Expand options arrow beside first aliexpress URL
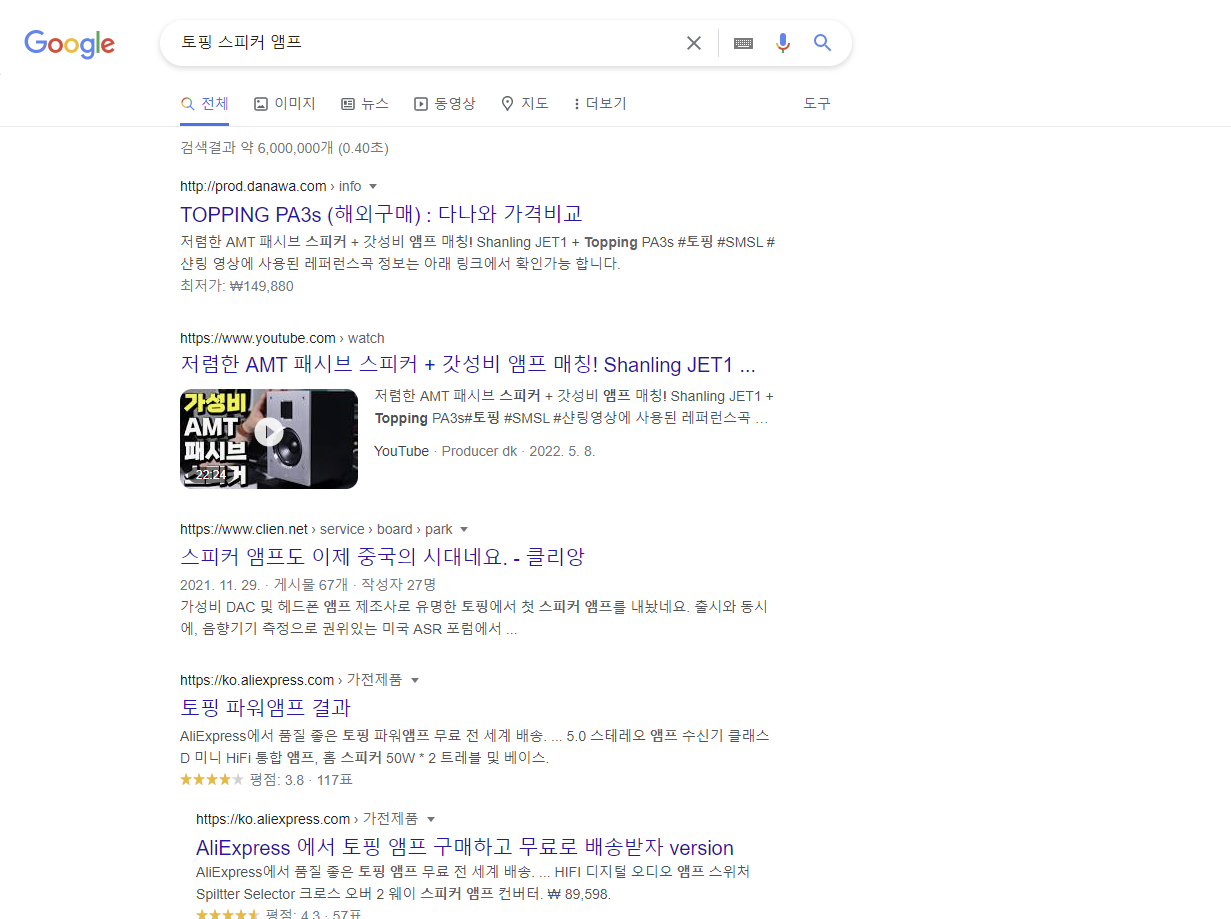The height and width of the screenshot is (919, 1231). [415, 680]
